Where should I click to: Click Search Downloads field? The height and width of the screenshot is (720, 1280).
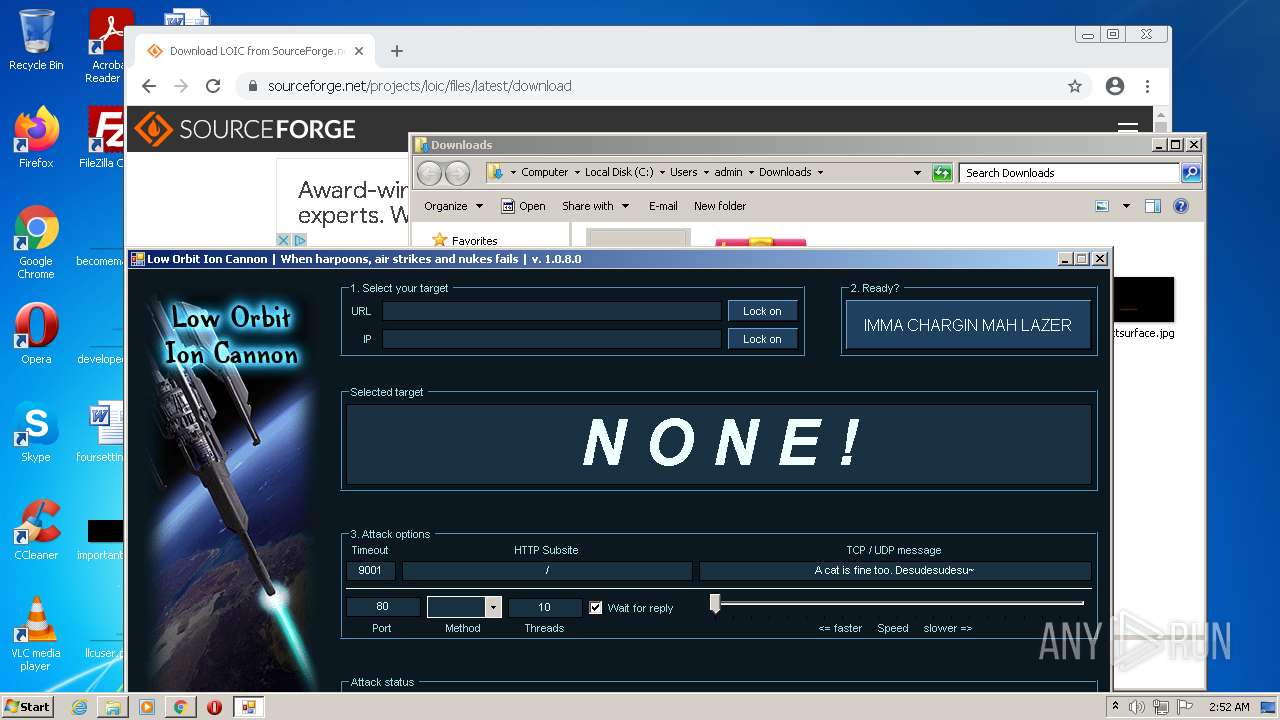pyautogui.click(x=1069, y=173)
